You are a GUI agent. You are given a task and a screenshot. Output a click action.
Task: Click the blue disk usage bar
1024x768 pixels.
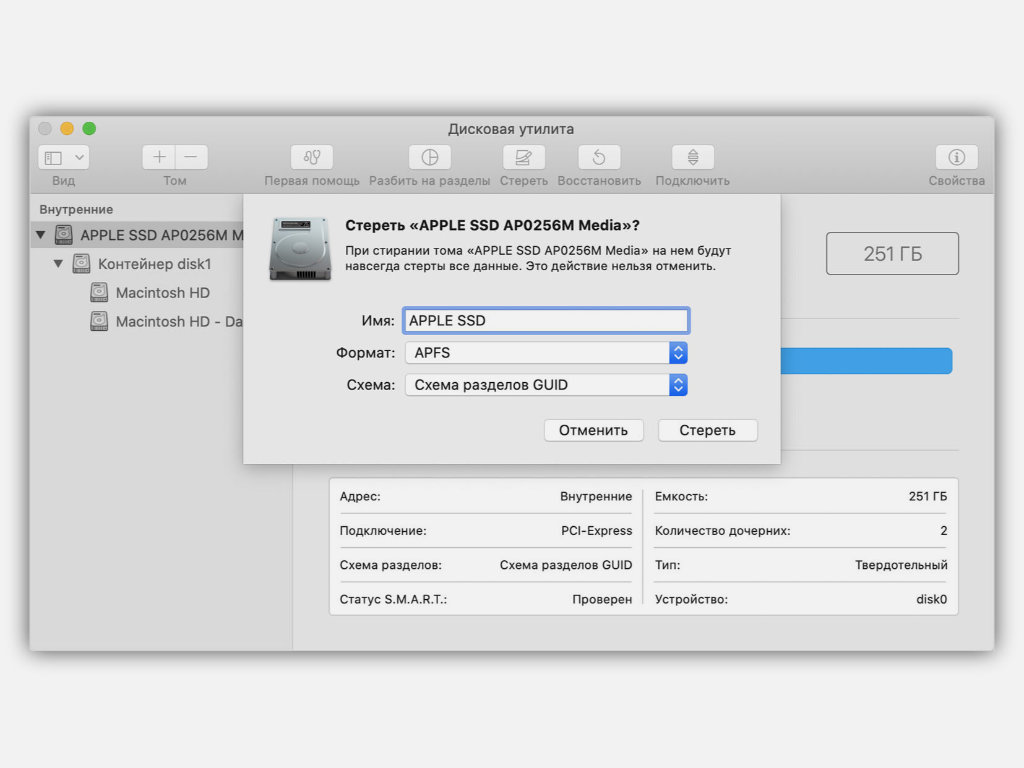(865, 361)
